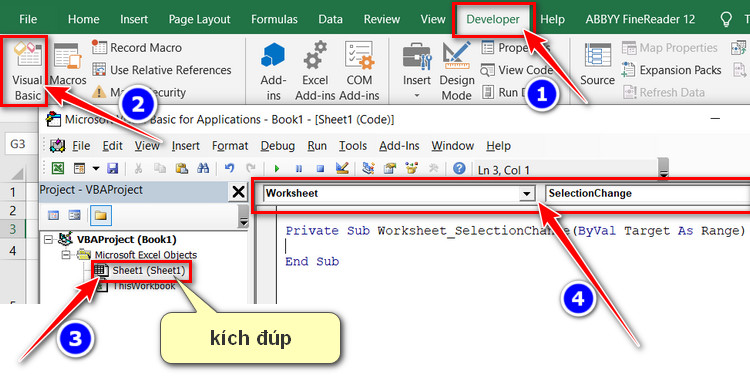
Task: Open the Formulas ribbon tab
Action: [274, 19]
